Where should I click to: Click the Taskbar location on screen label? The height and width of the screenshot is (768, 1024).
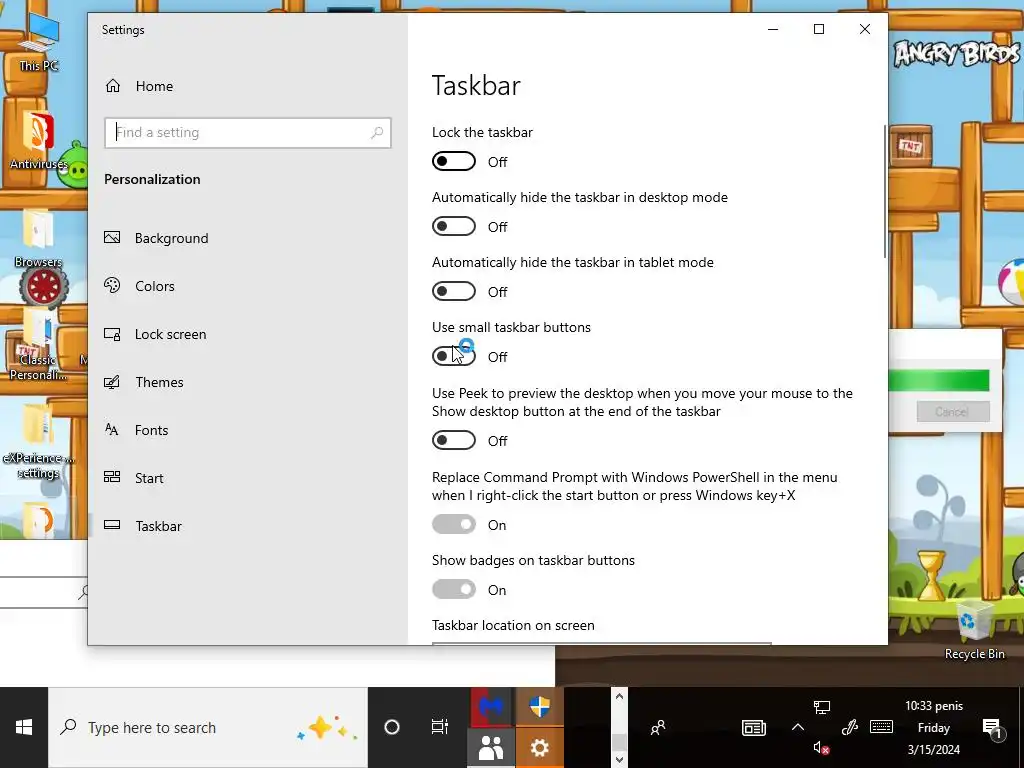coord(513,625)
